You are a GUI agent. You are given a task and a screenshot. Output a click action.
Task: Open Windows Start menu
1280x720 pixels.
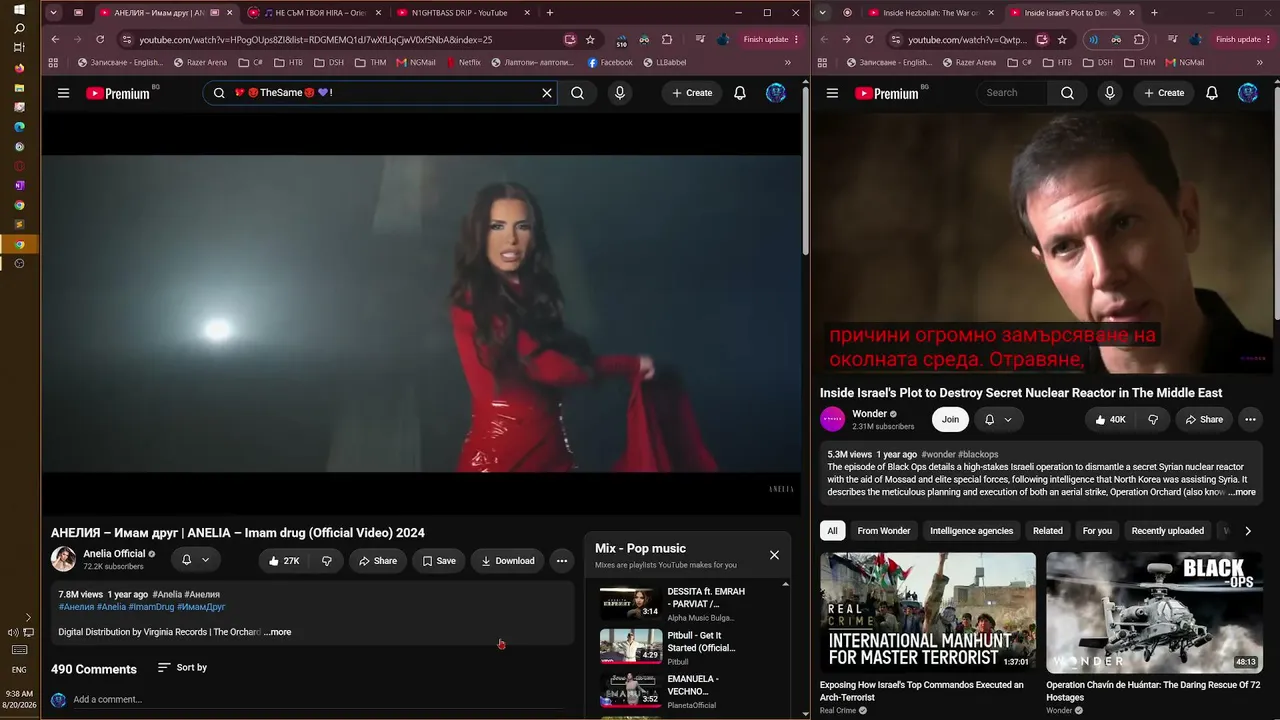(19, 10)
